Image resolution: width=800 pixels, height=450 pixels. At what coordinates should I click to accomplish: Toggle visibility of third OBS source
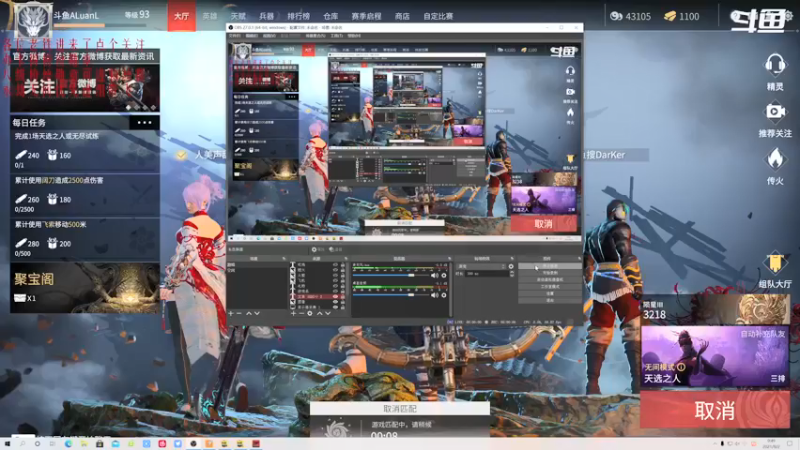click(x=336, y=276)
